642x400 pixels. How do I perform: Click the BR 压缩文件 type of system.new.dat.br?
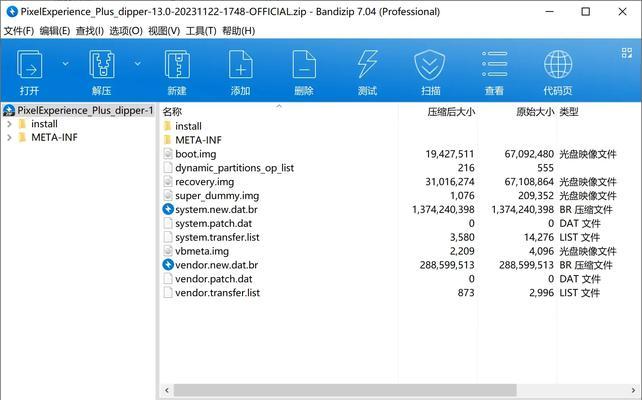(x=586, y=209)
